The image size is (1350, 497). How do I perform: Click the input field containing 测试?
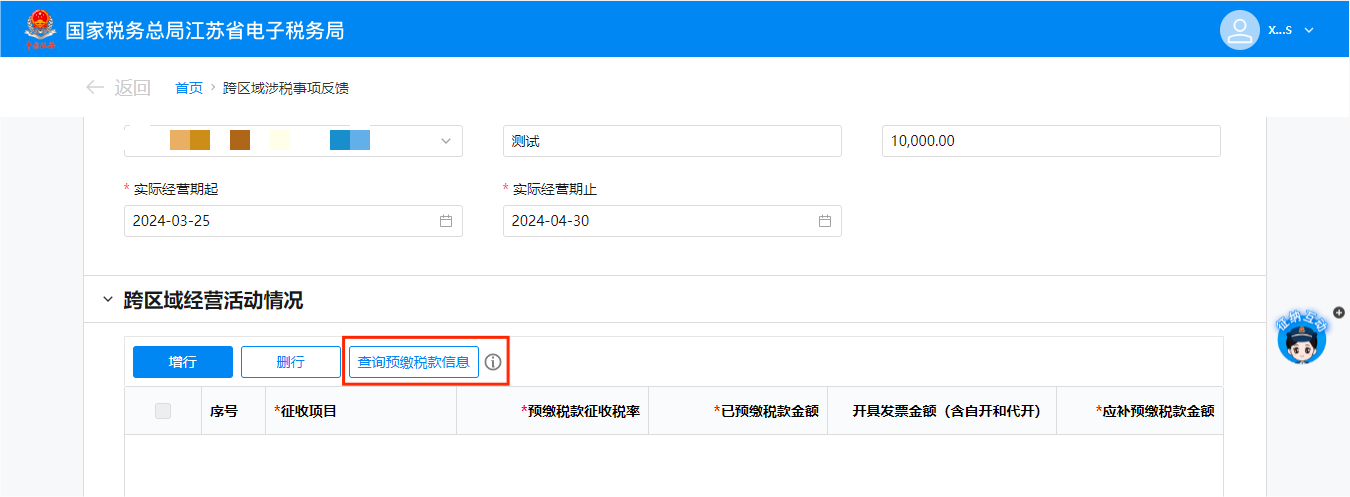point(672,141)
